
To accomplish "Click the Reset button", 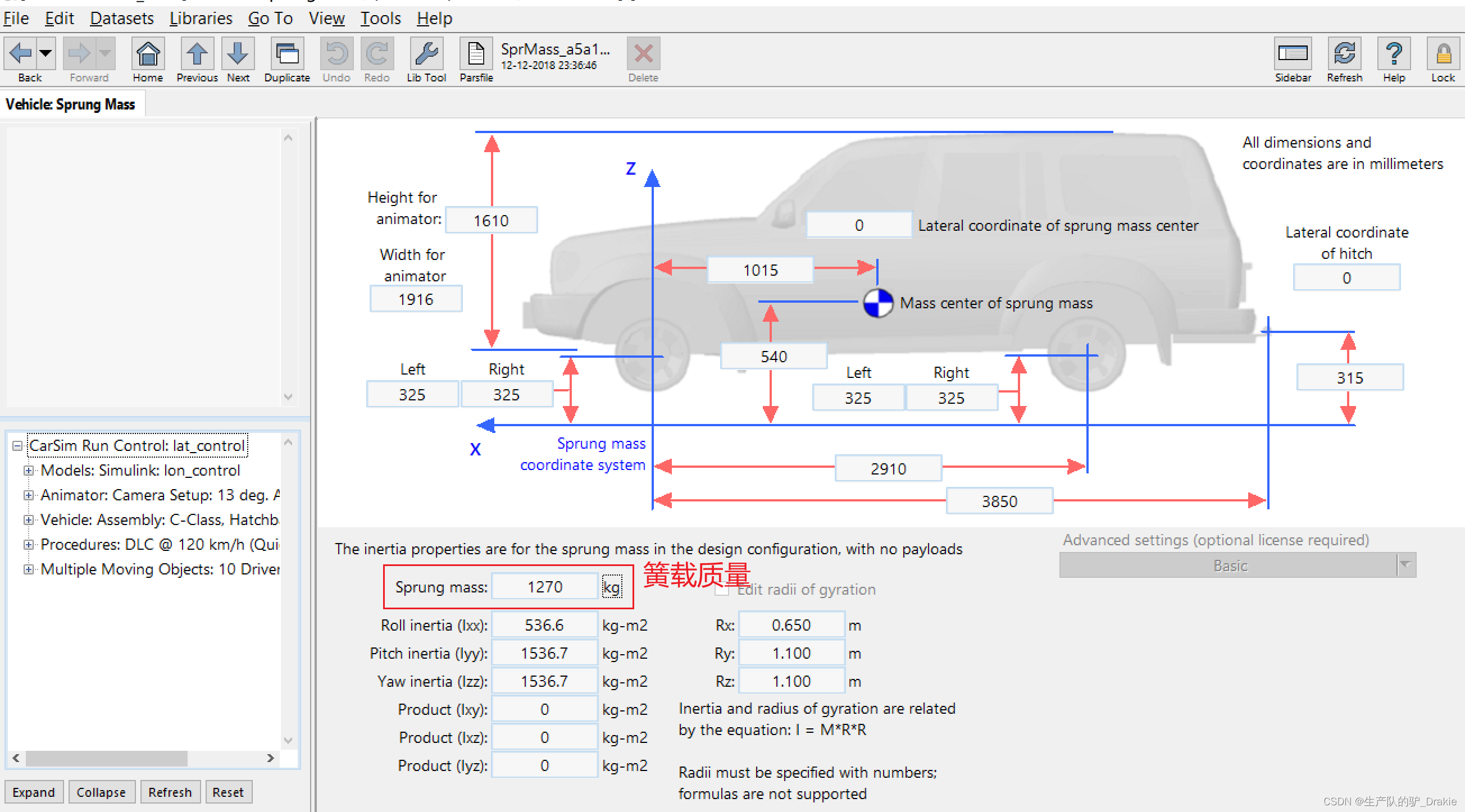I will coord(228,792).
